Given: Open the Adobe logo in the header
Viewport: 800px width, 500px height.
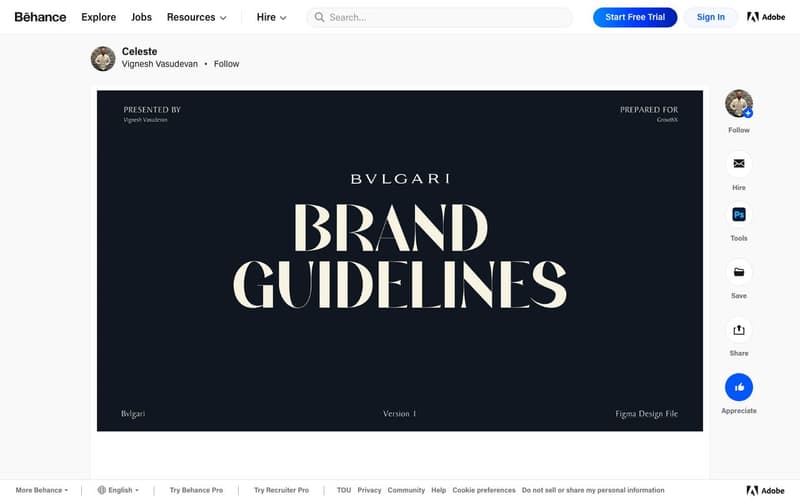Looking at the screenshot, I should (x=766, y=17).
